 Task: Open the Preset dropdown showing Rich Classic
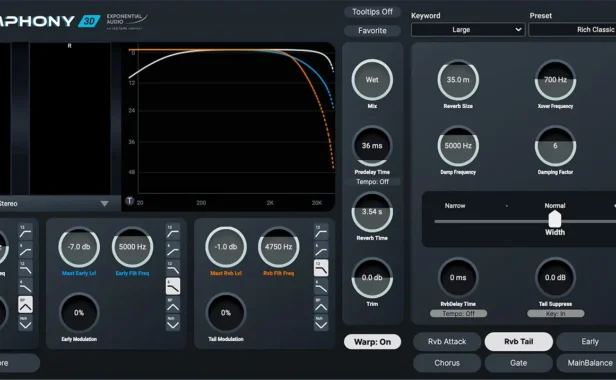pyautogui.click(x=572, y=30)
